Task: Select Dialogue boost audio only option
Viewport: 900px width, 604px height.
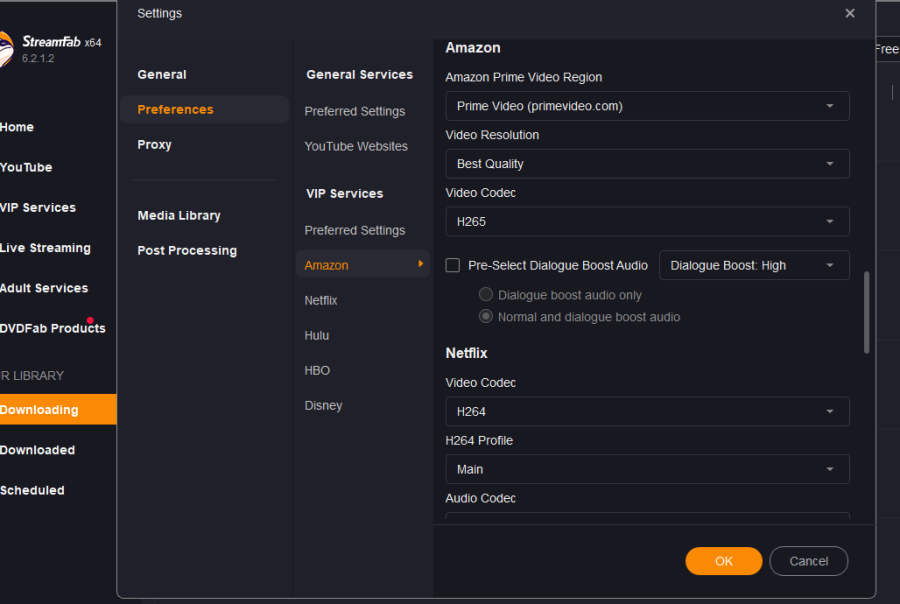Action: pos(486,295)
